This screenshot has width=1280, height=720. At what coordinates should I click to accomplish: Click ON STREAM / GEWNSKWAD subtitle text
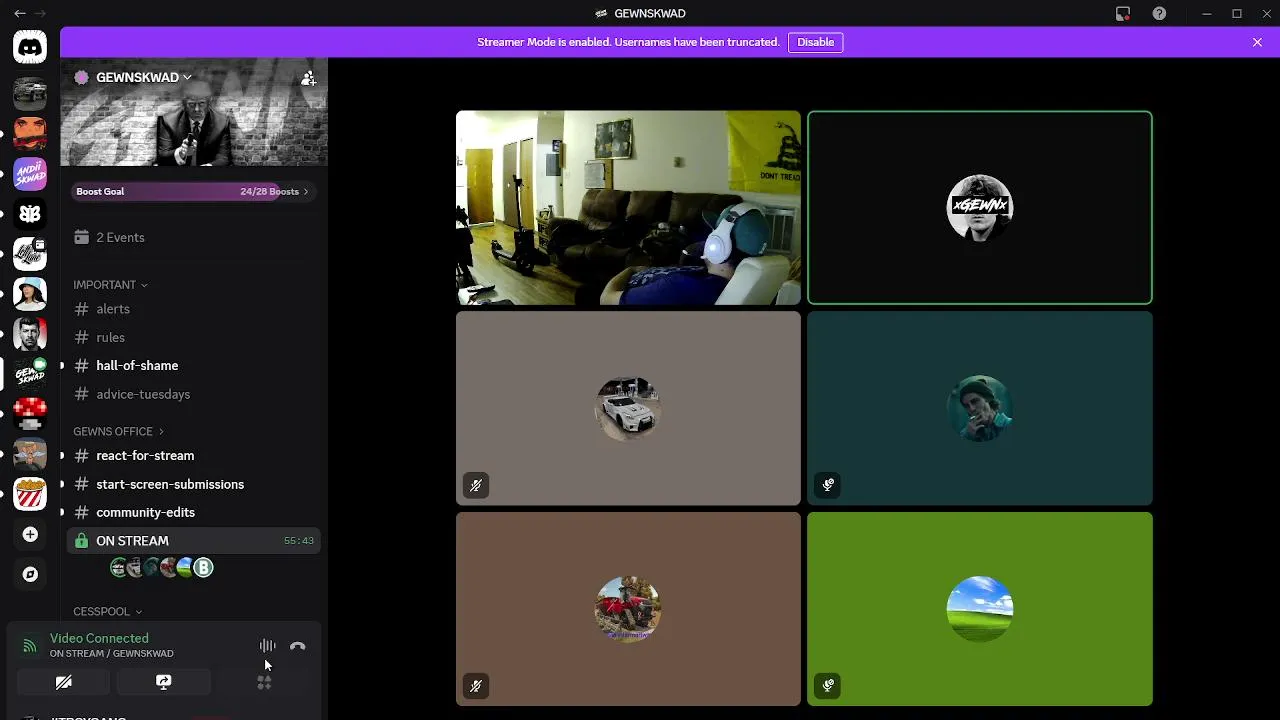112,654
